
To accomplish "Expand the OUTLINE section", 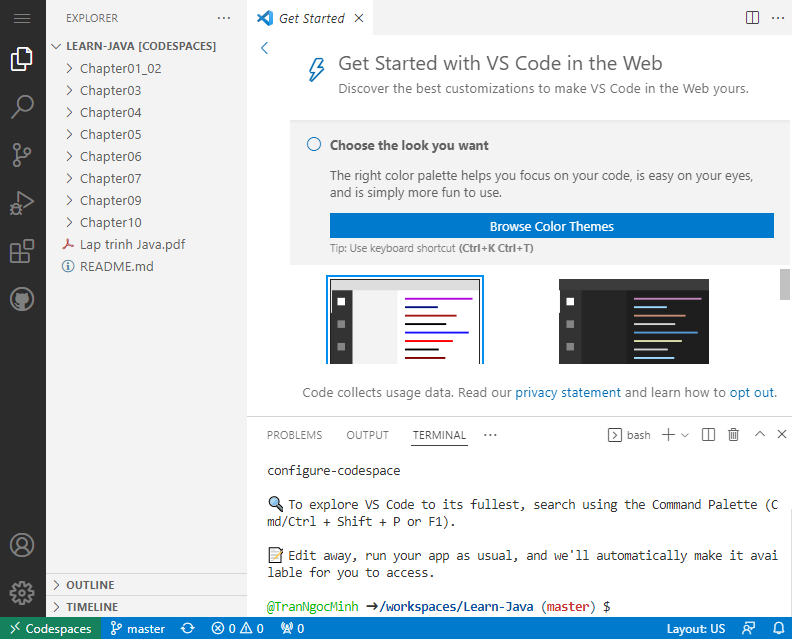I will (146, 585).
